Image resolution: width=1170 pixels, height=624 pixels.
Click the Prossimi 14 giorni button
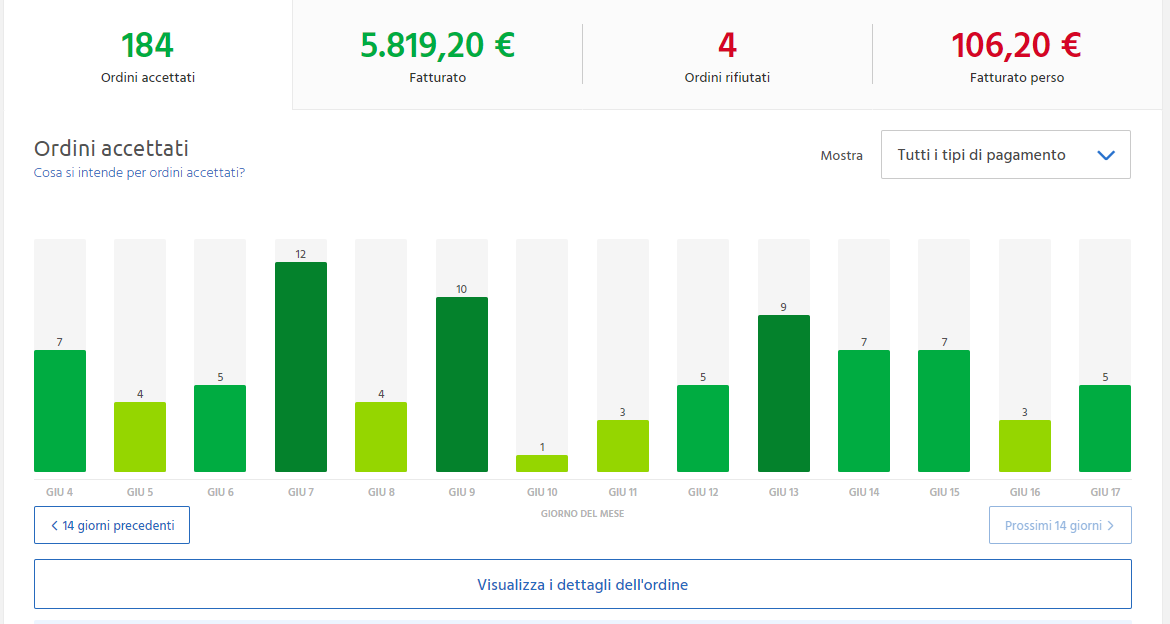coord(1059,525)
